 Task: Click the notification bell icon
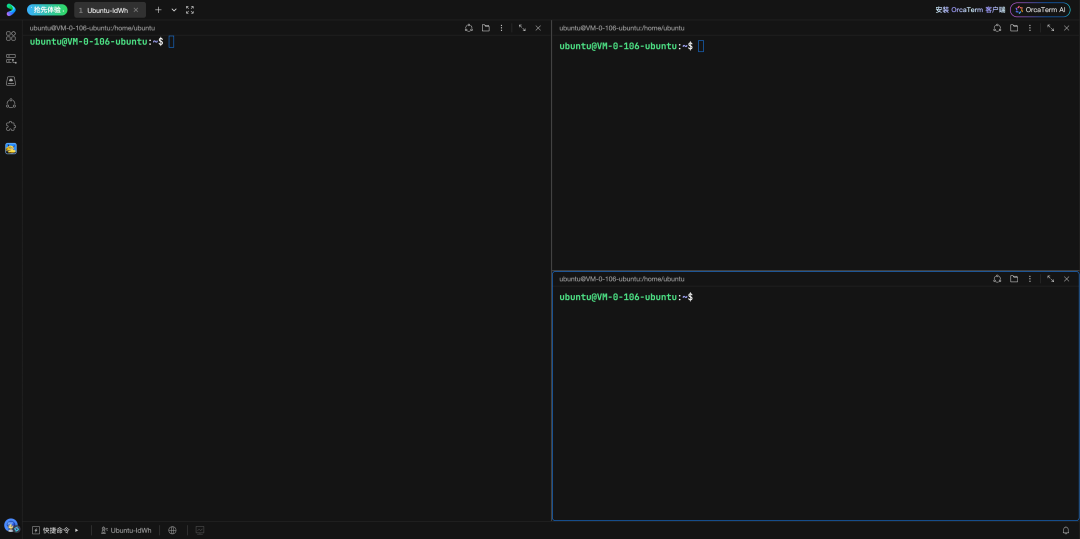[x=1066, y=531]
